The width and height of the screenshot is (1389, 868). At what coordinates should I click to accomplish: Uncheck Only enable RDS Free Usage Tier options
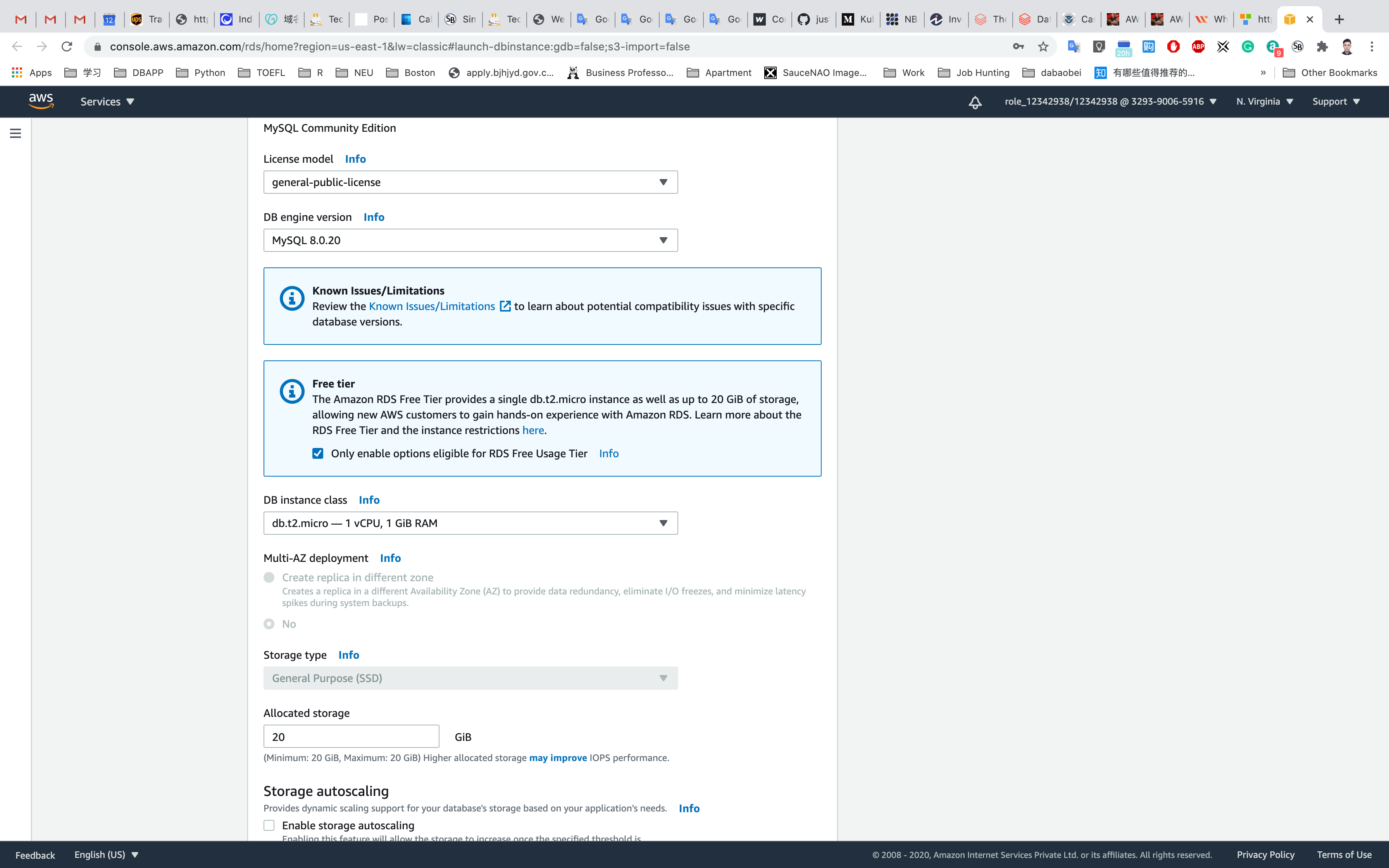pos(317,453)
